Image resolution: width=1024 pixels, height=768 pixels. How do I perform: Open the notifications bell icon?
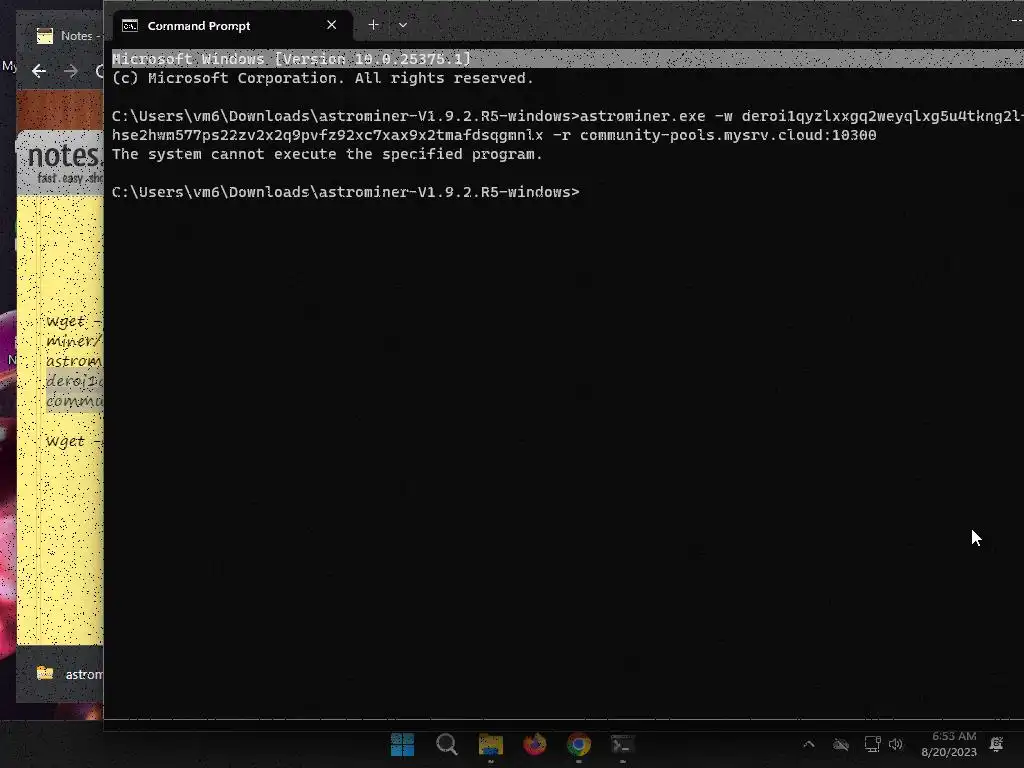(x=997, y=744)
